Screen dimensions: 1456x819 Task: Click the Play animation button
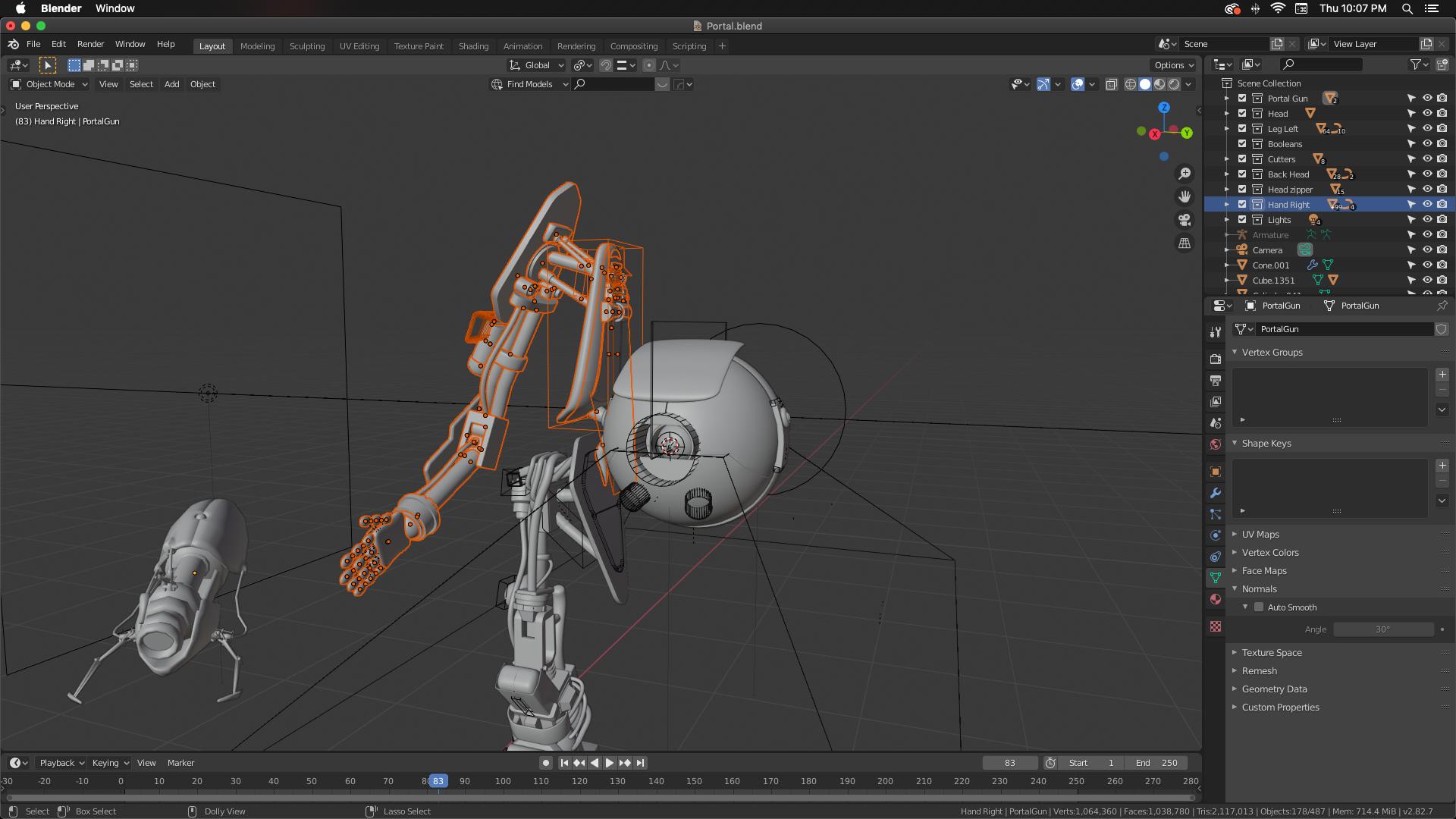tap(609, 763)
